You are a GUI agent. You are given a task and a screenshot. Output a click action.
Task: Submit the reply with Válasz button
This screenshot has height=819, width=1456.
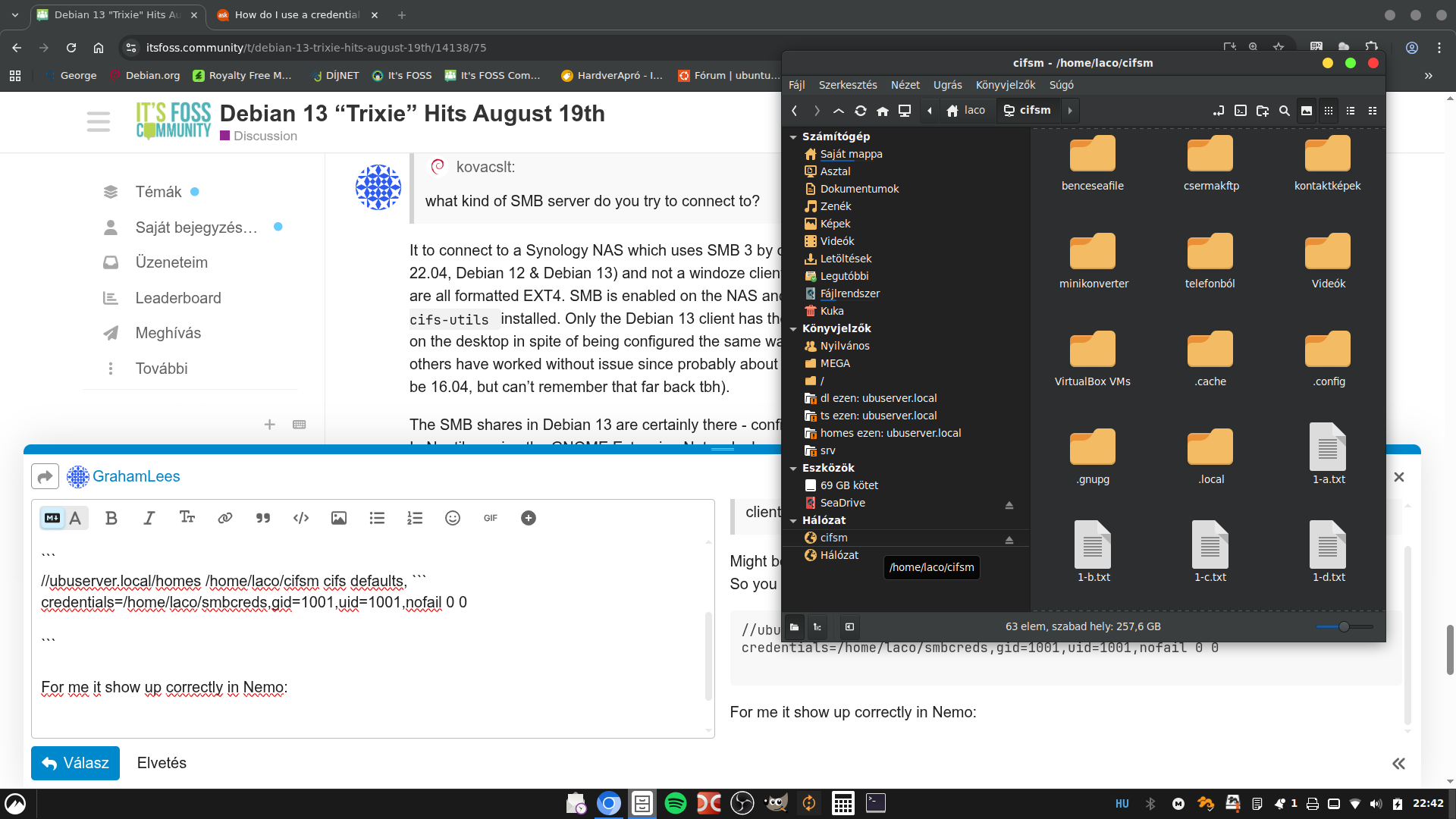click(75, 763)
